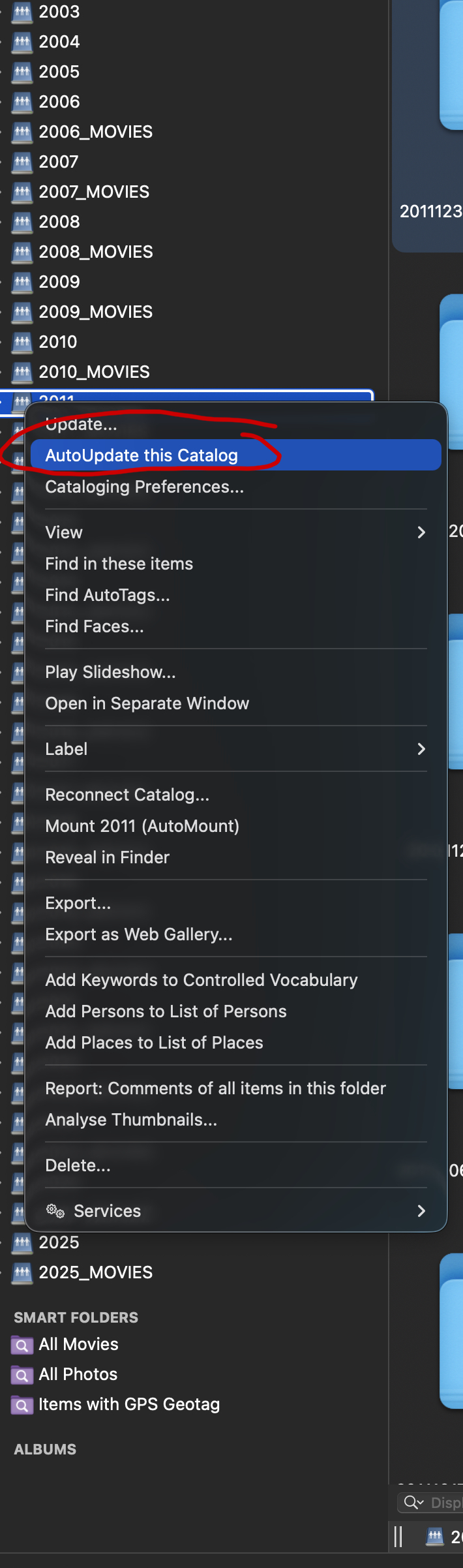Click the Services gear icon in menu
Image resolution: width=463 pixels, height=1568 pixels.
pos(55,1211)
